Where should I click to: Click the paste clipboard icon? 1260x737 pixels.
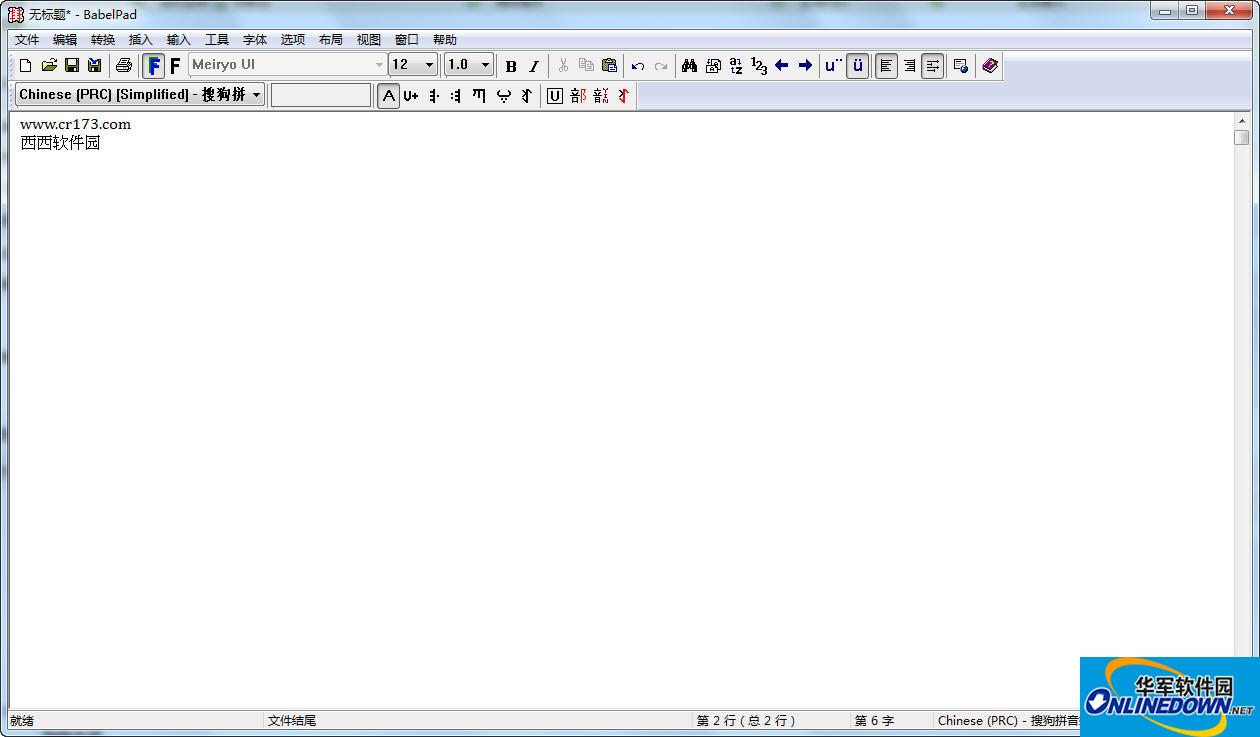coord(609,66)
